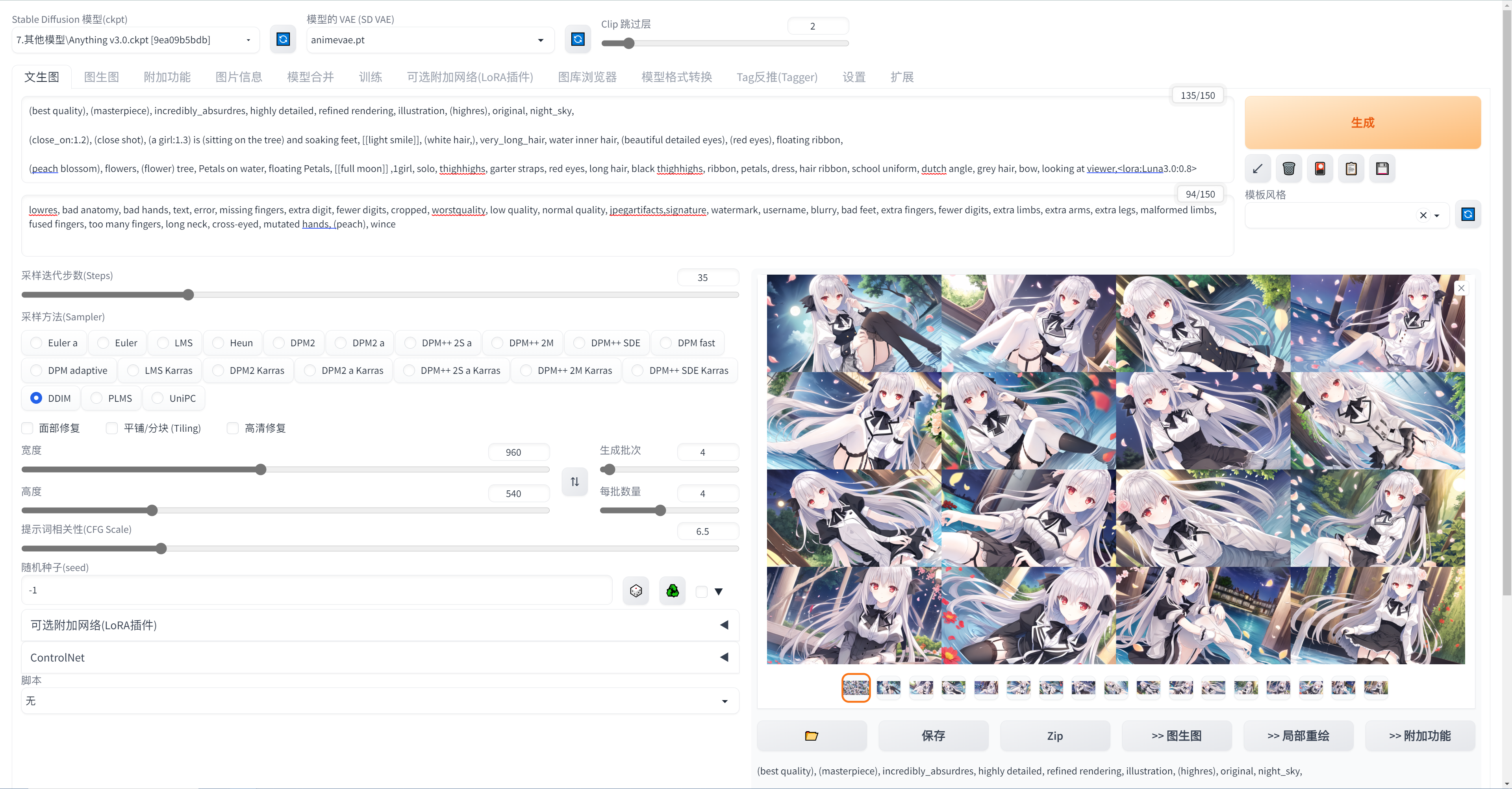Screen dimensions: 1512x789
Task: Enable the 面部修复 checkbox
Action: 28,428
